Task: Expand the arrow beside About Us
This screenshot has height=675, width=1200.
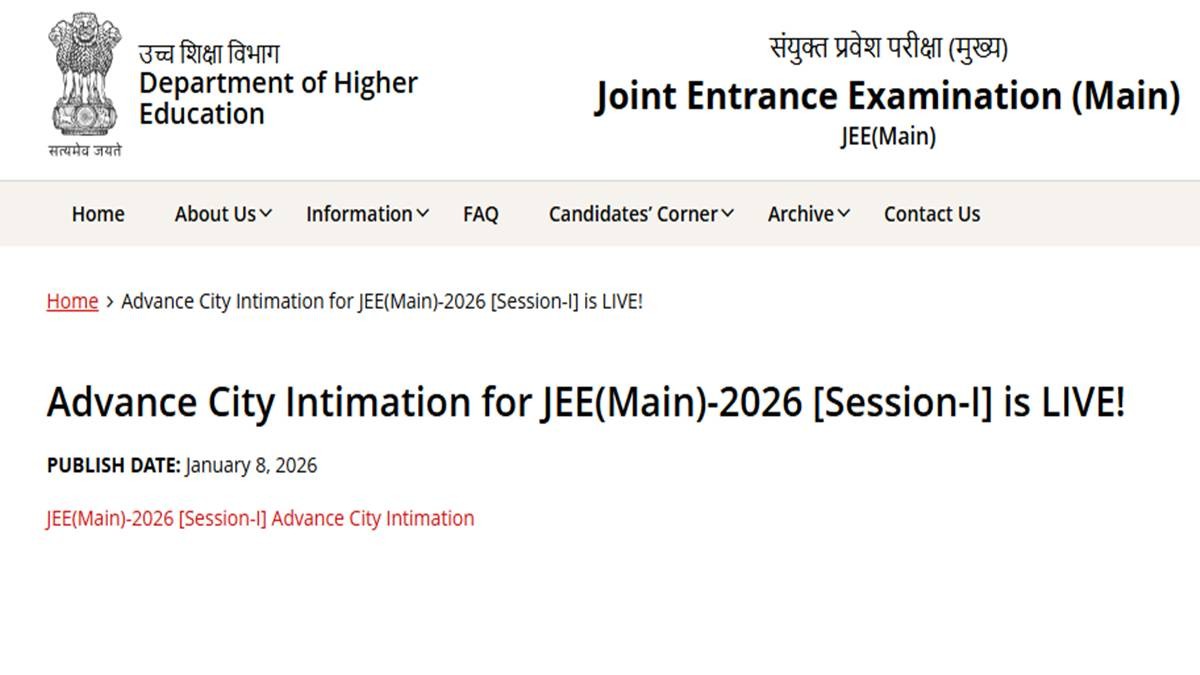Action: tap(266, 213)
